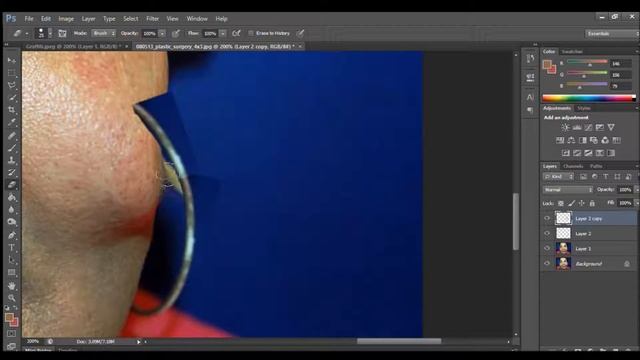
Task: Open the File menu
Action: [x=29, y=19]
